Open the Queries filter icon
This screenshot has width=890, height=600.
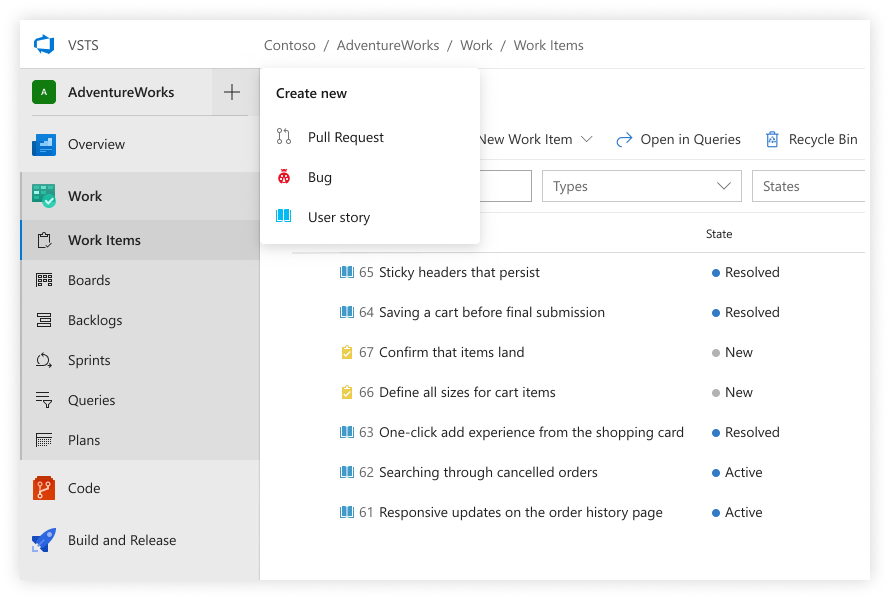coord(44,400)
